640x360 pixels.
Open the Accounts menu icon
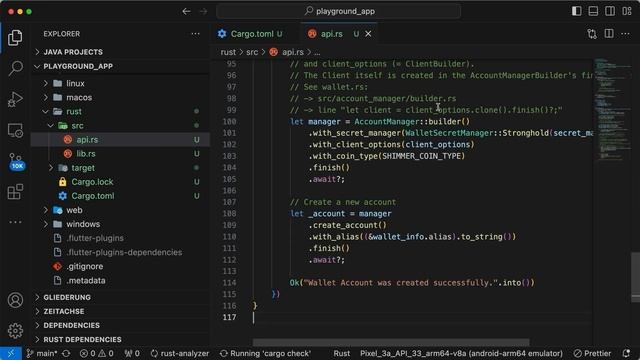coord(15,300)
